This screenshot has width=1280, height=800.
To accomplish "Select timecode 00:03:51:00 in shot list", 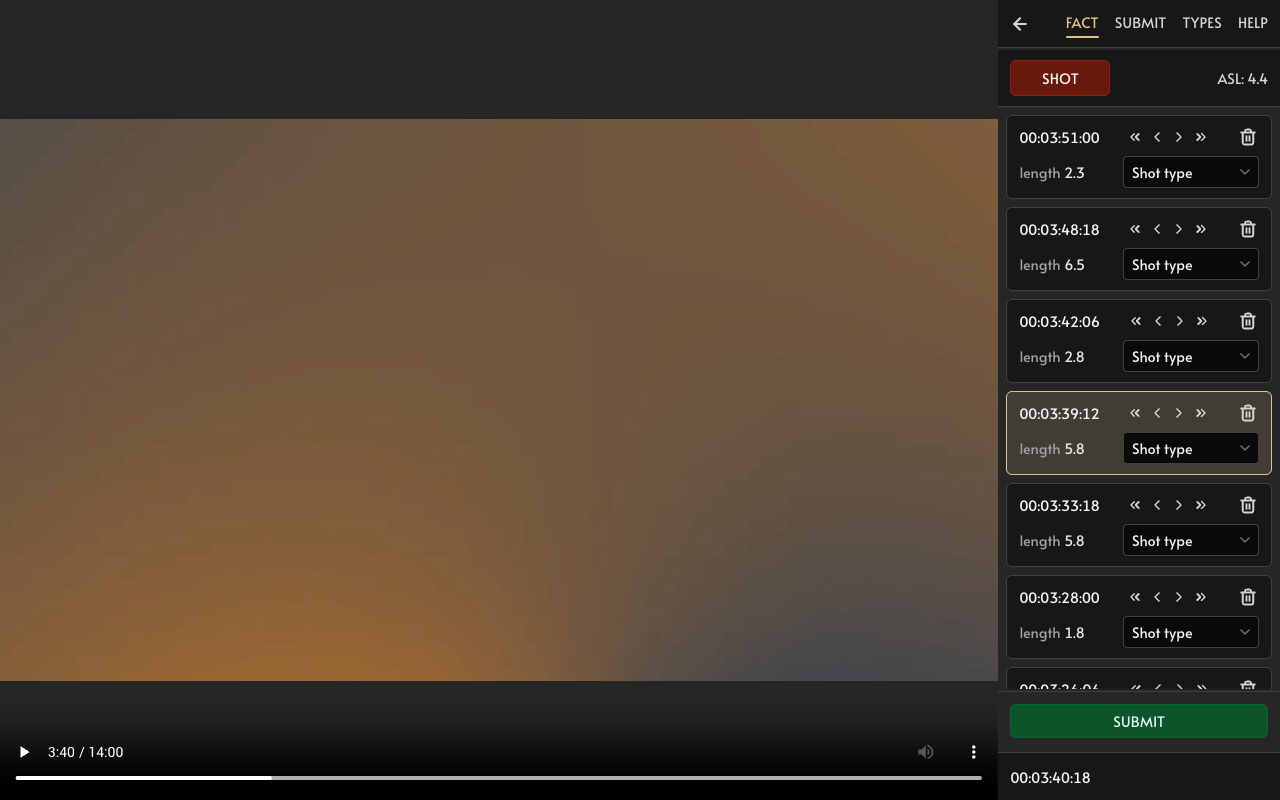I will pyautogui.click(x=1059, y=137).
